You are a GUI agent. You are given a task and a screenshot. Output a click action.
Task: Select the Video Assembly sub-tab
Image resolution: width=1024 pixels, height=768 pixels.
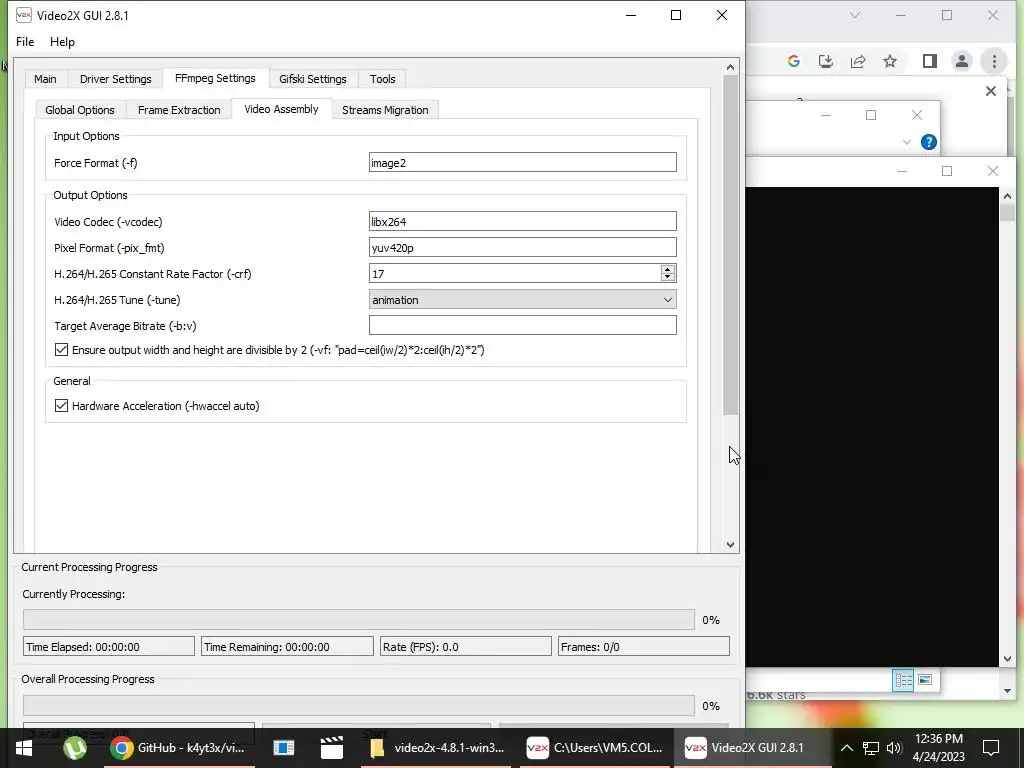tap(281, 109)
